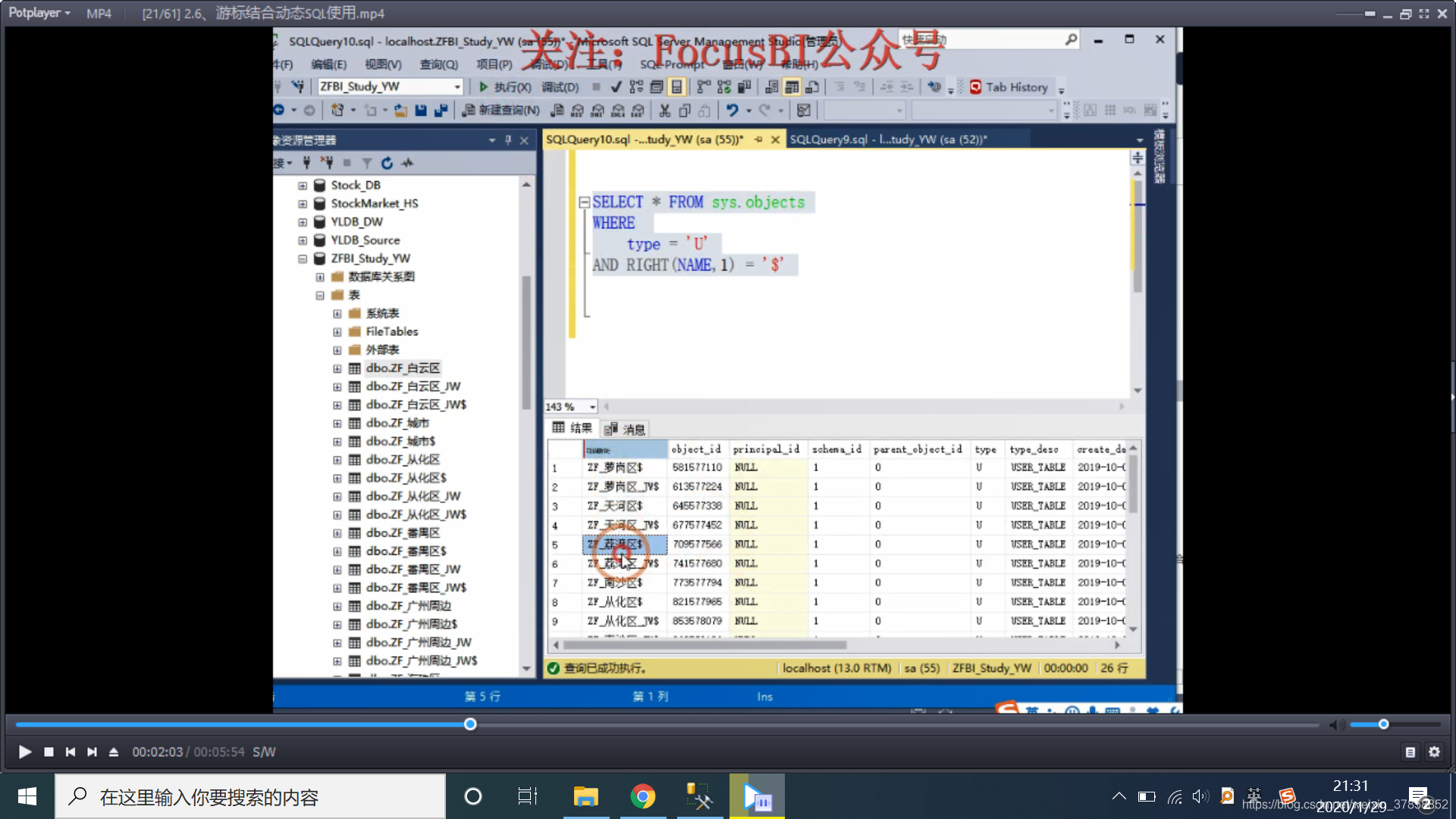Click the Potplayer play button
The width and height of the screenshot is (1456, 819).
(24, 752)
